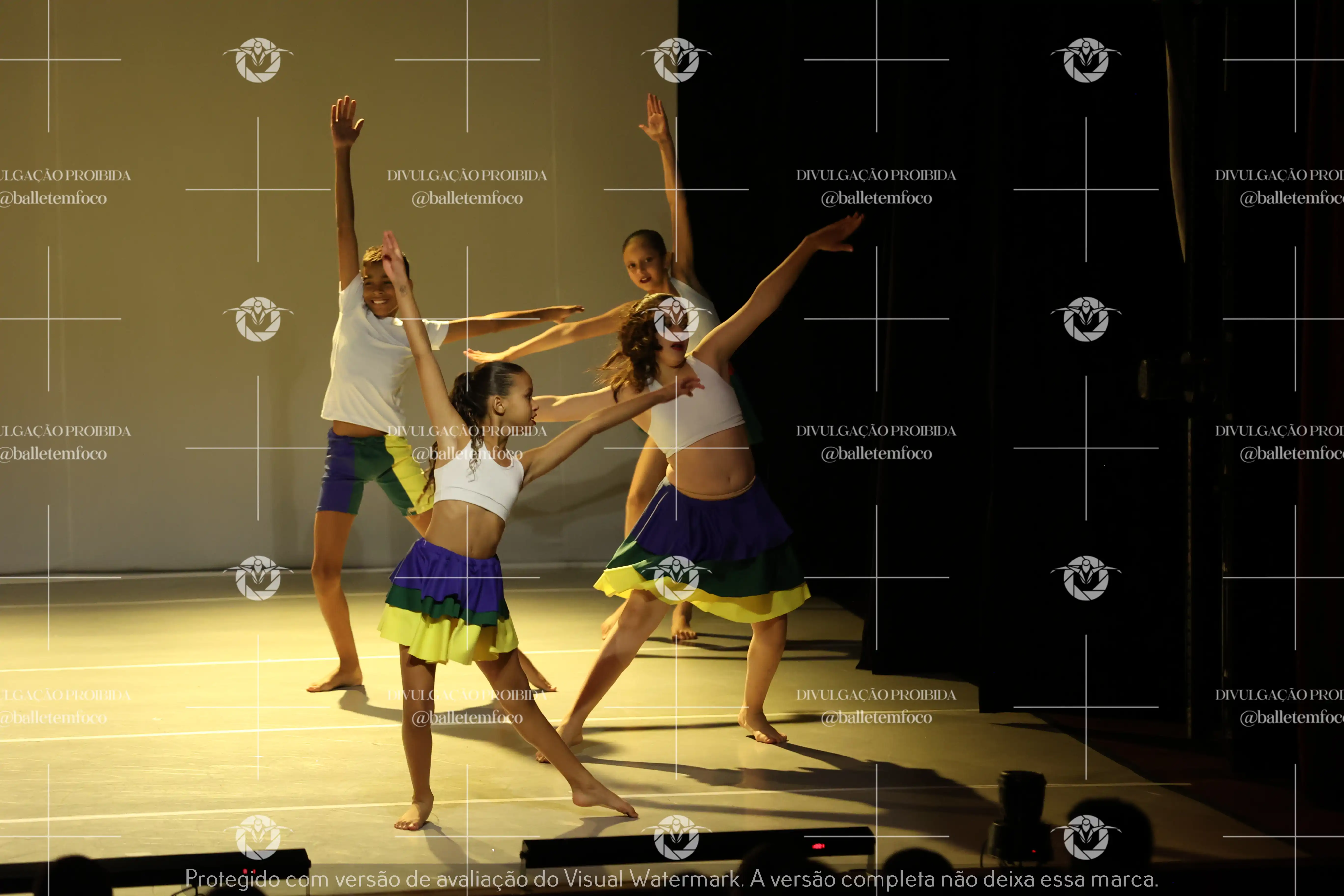This screenshot has height=896, width=1344.
Task: Click @balletemfoco text on the upper beige wall
Action: pyautogui.click(x=467, y=198)
